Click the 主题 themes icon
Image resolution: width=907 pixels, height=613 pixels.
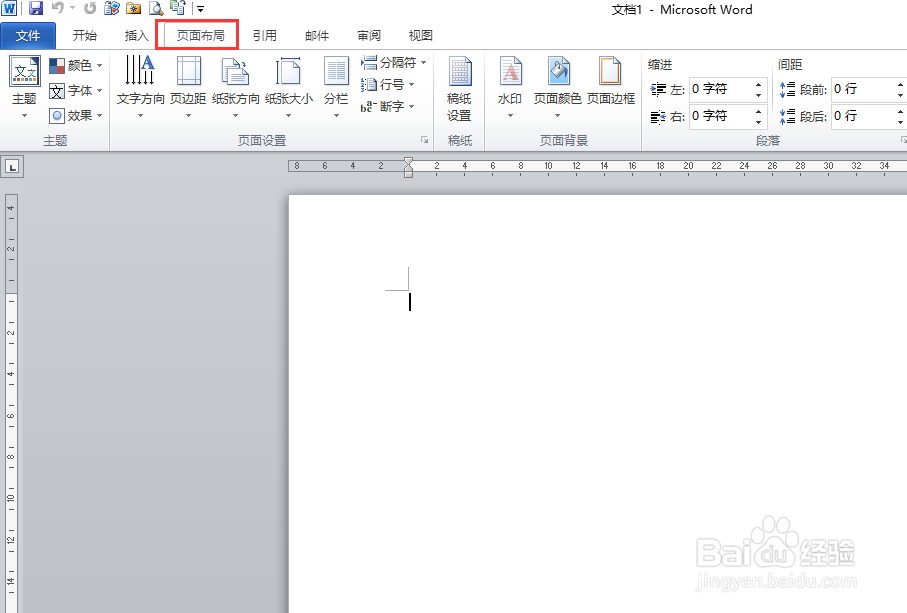point(25,71)
